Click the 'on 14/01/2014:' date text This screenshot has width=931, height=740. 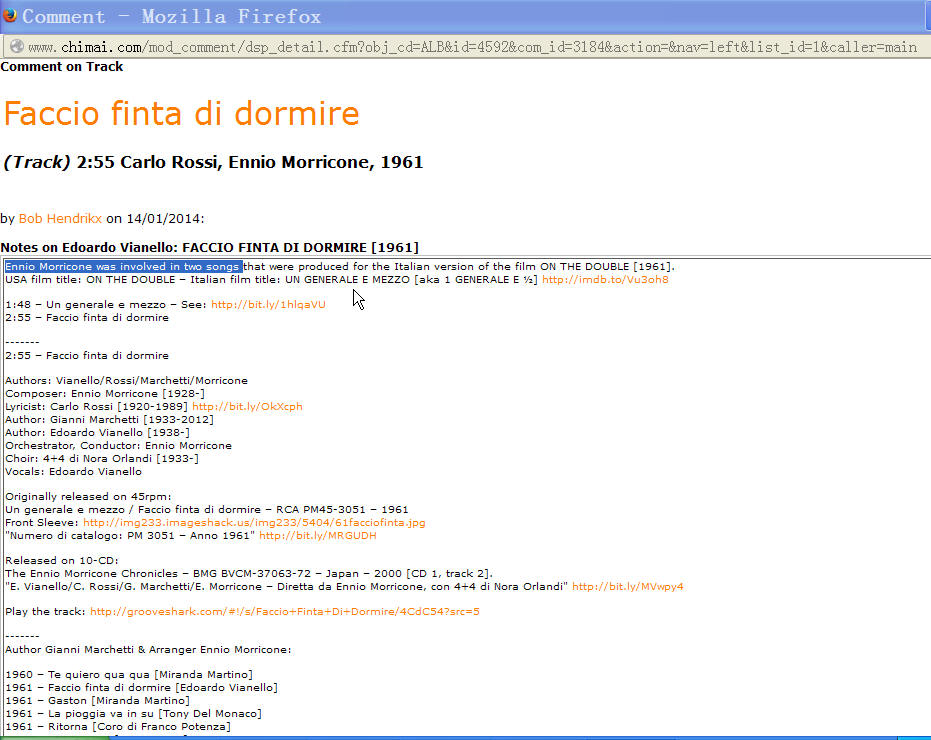[155, 219]
